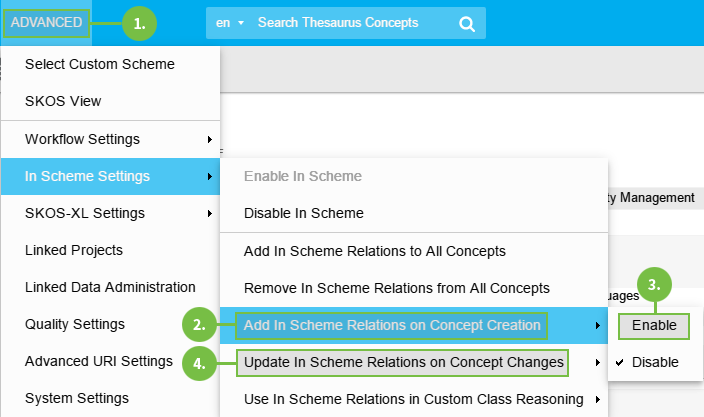Open Linked Data Administration
Viewport: 704px width, 417px height.
coord(110,287)
